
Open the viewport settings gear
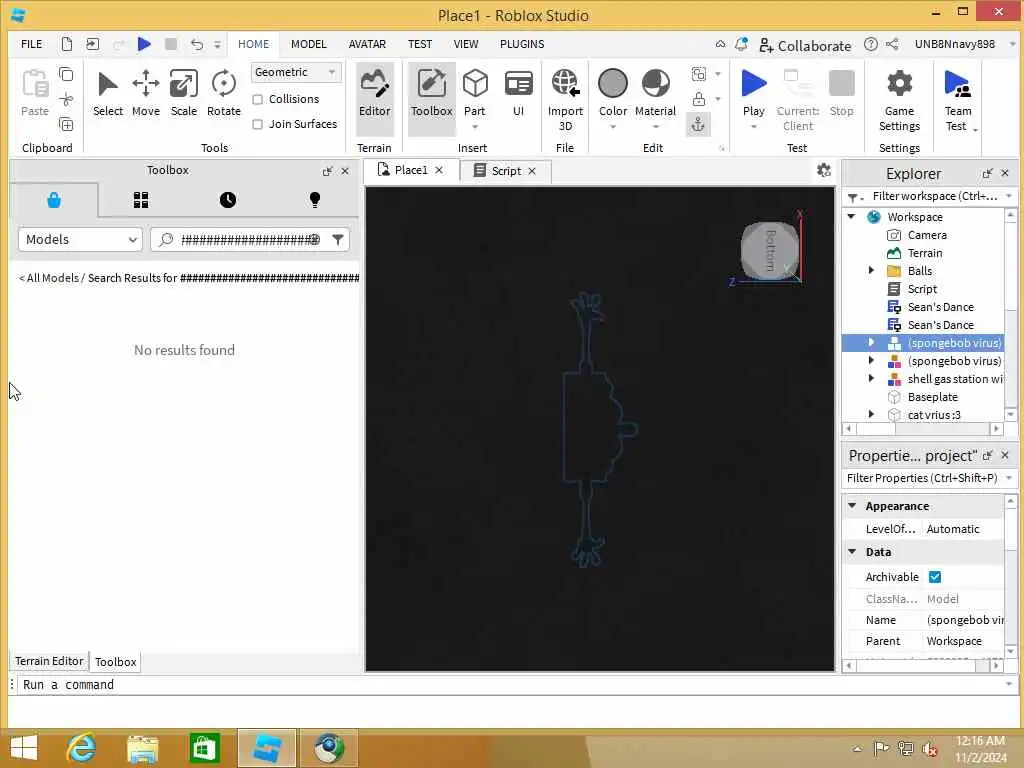pos(824,170)
